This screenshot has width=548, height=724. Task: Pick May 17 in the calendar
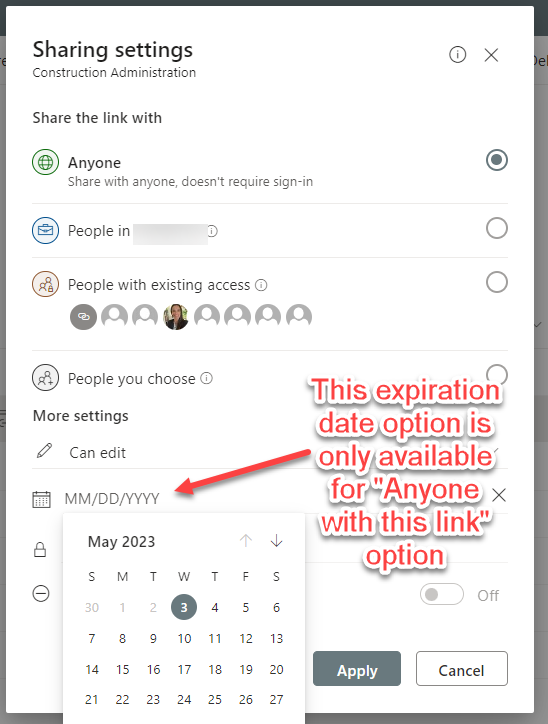tap(184, 669)
